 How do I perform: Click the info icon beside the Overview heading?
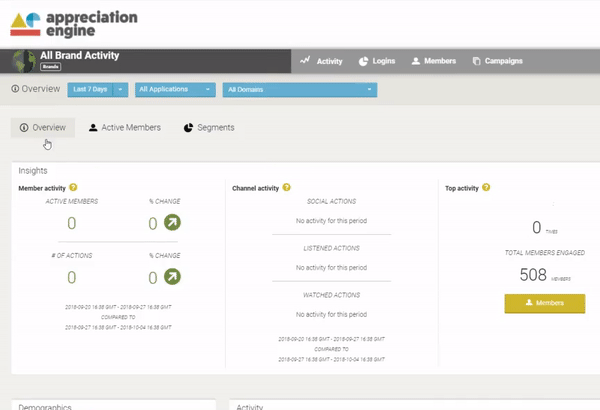[15, 89]
